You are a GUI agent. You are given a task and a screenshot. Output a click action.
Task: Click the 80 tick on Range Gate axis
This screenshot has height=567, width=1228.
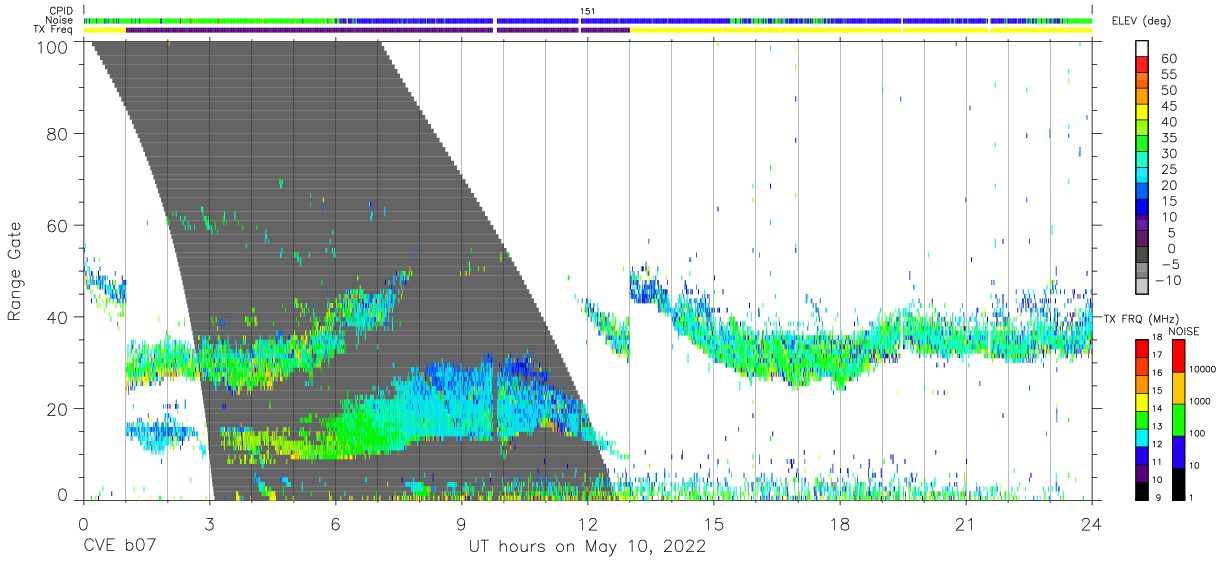pos(57,133)
